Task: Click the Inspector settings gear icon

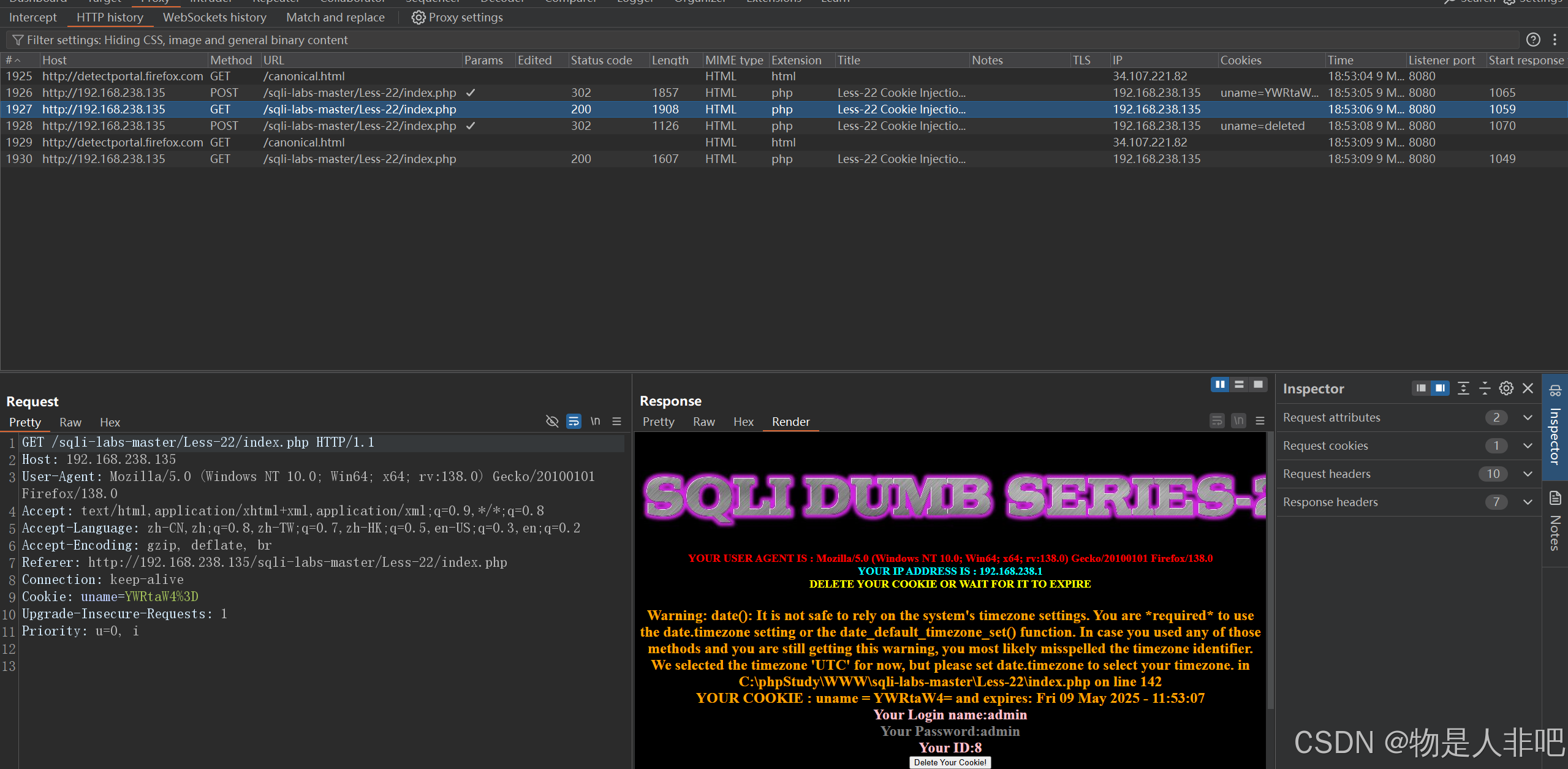Action: 1506,388
